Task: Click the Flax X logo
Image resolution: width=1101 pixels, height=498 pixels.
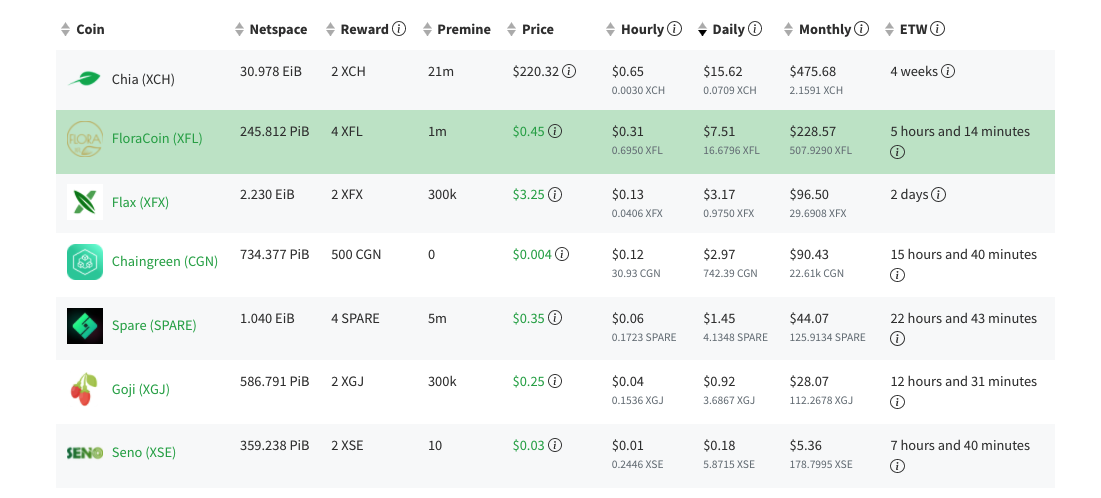Action: [85, 202]
